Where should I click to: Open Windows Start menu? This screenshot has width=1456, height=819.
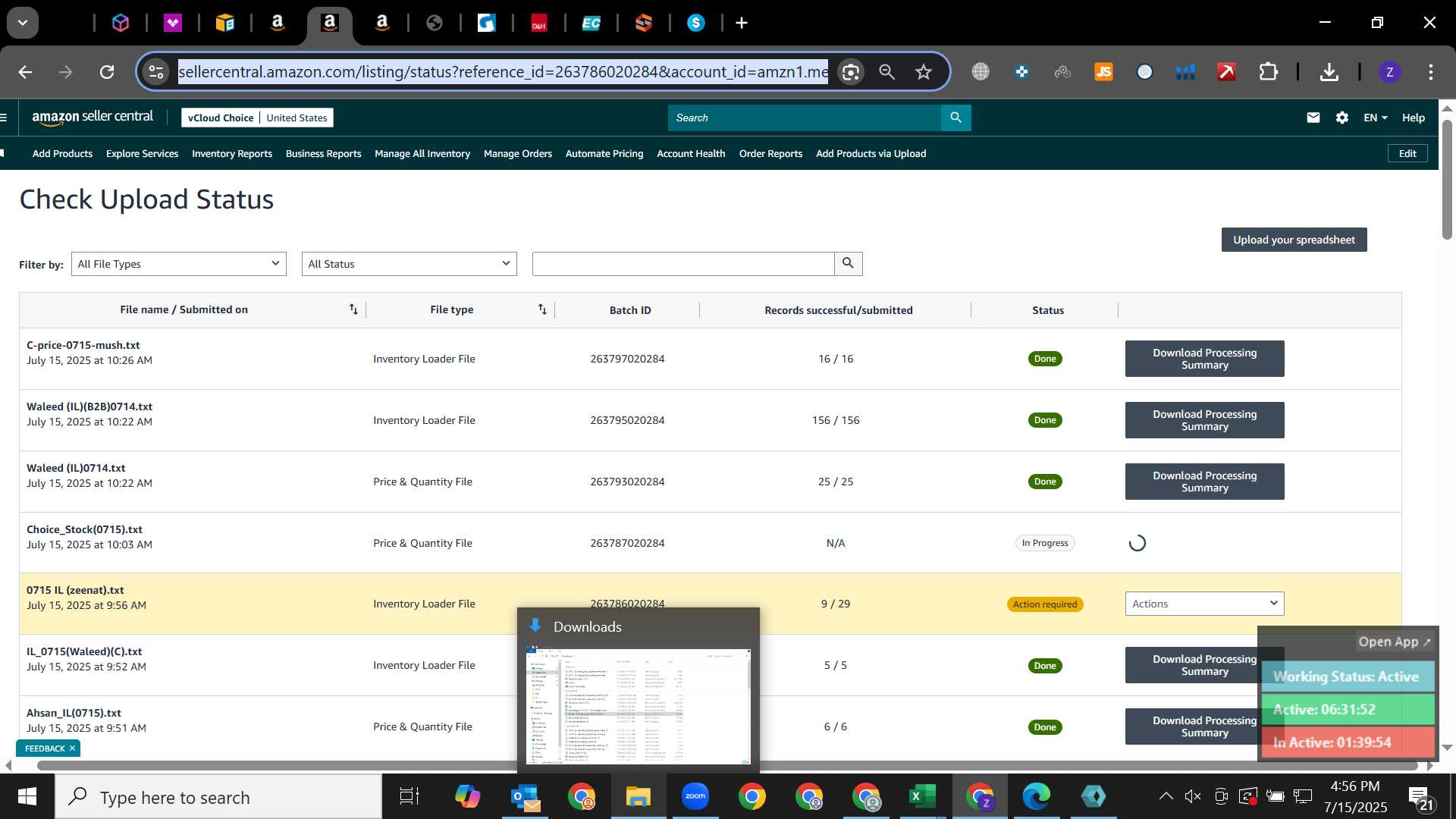coord(27,796)
